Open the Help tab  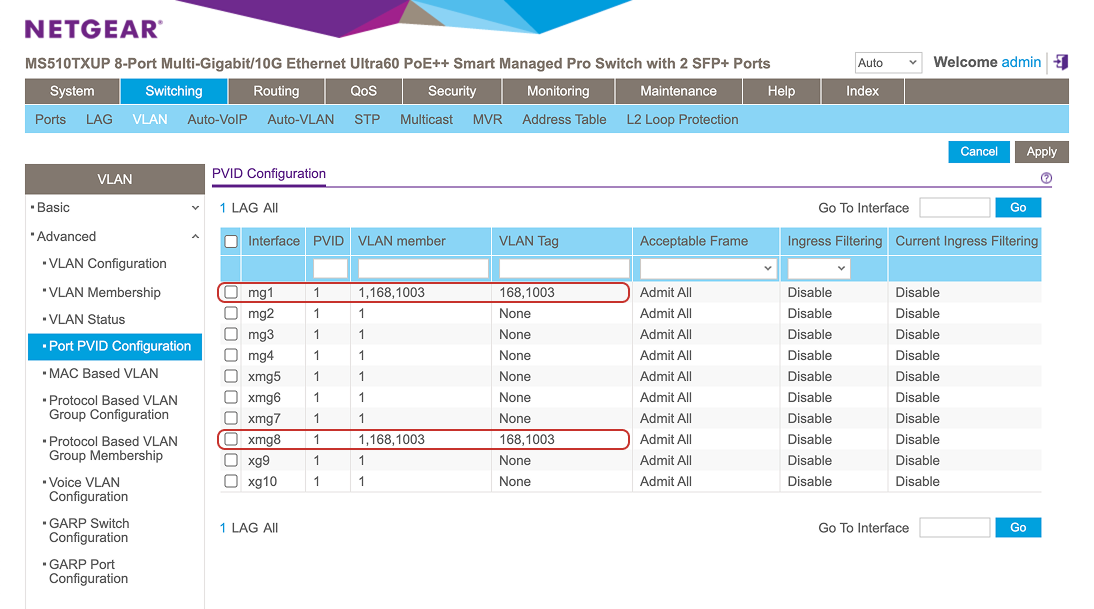(x=781, y=91)
